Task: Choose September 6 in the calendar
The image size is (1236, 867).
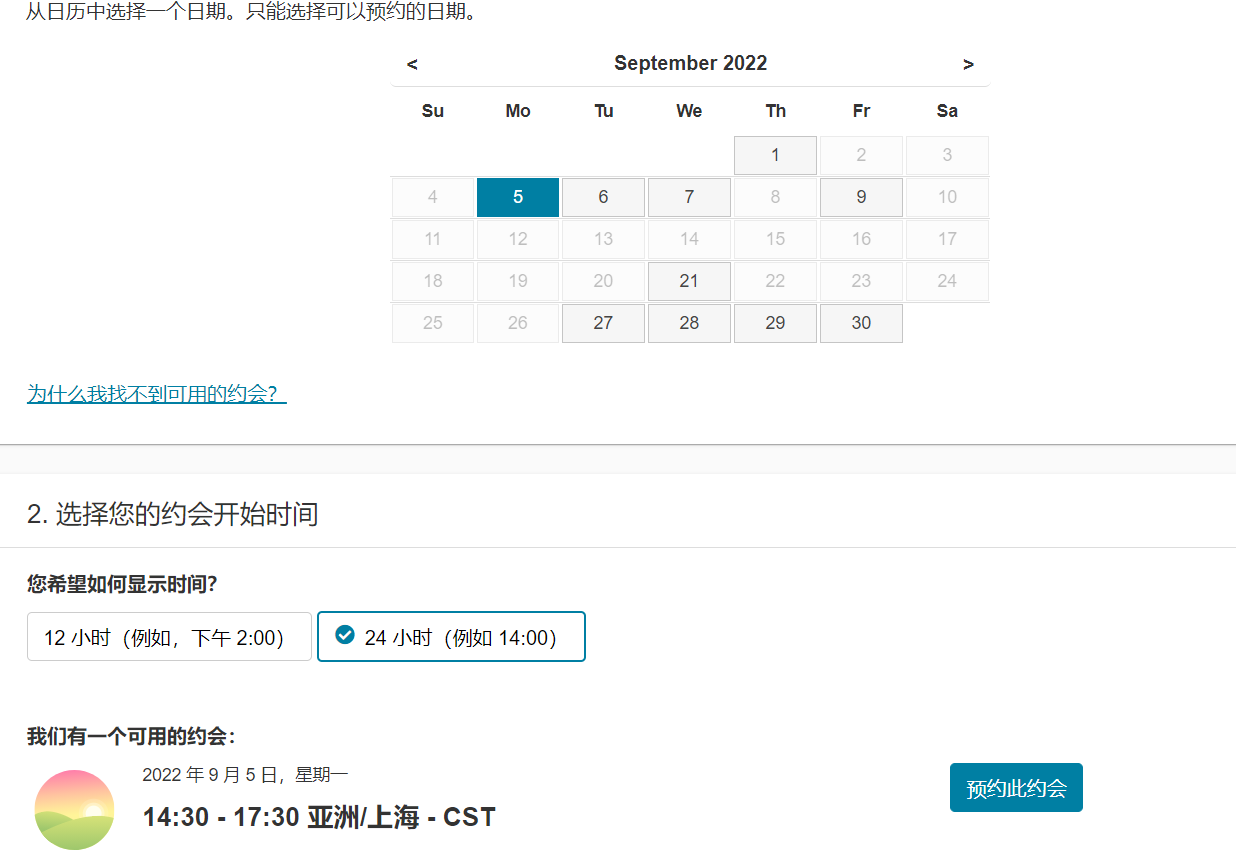Action: pos(603,197)
